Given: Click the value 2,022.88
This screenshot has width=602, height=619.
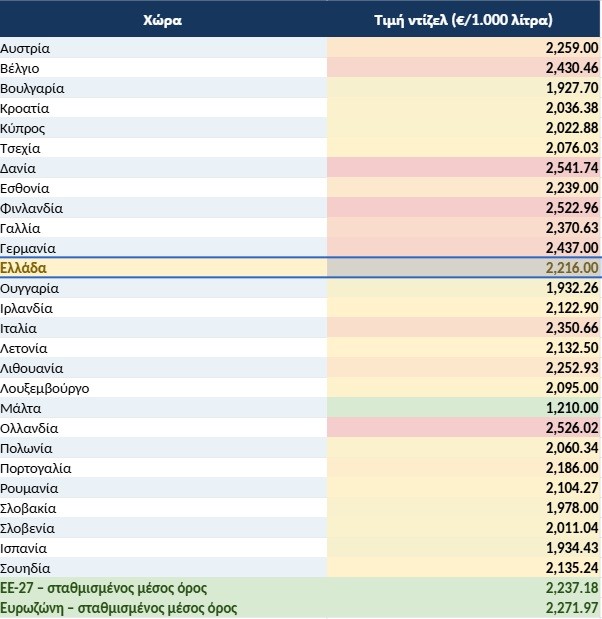Looking at the screenshot, I should click(x=572, y=128).
